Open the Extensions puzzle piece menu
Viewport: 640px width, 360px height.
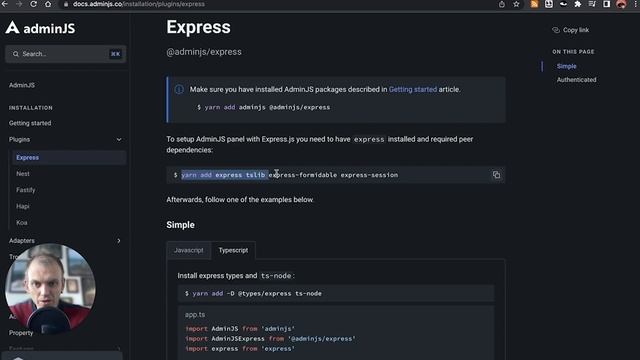tap(578, 4)
